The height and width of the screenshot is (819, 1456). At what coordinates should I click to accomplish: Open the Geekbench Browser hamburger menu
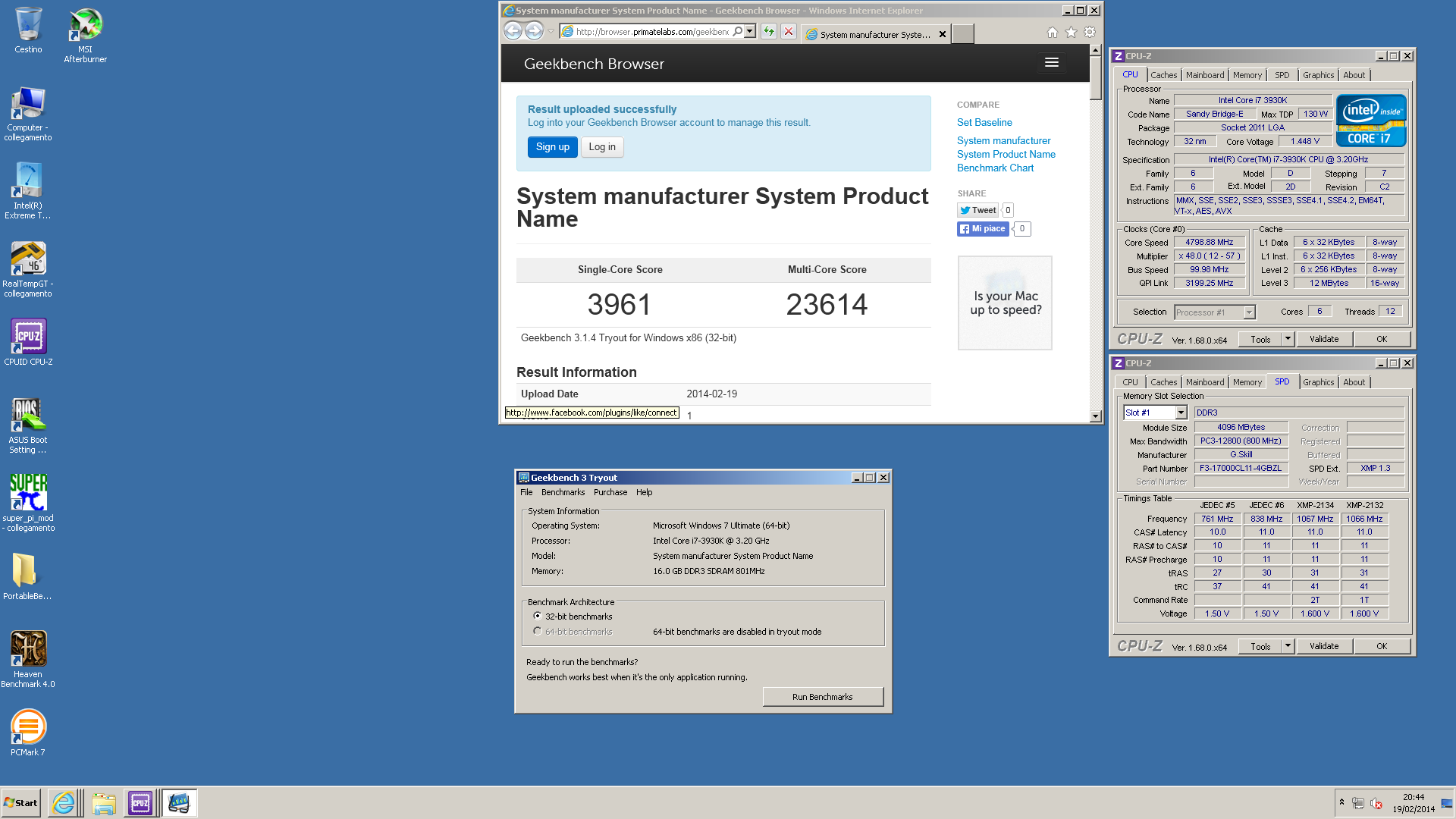(1051, 63)
